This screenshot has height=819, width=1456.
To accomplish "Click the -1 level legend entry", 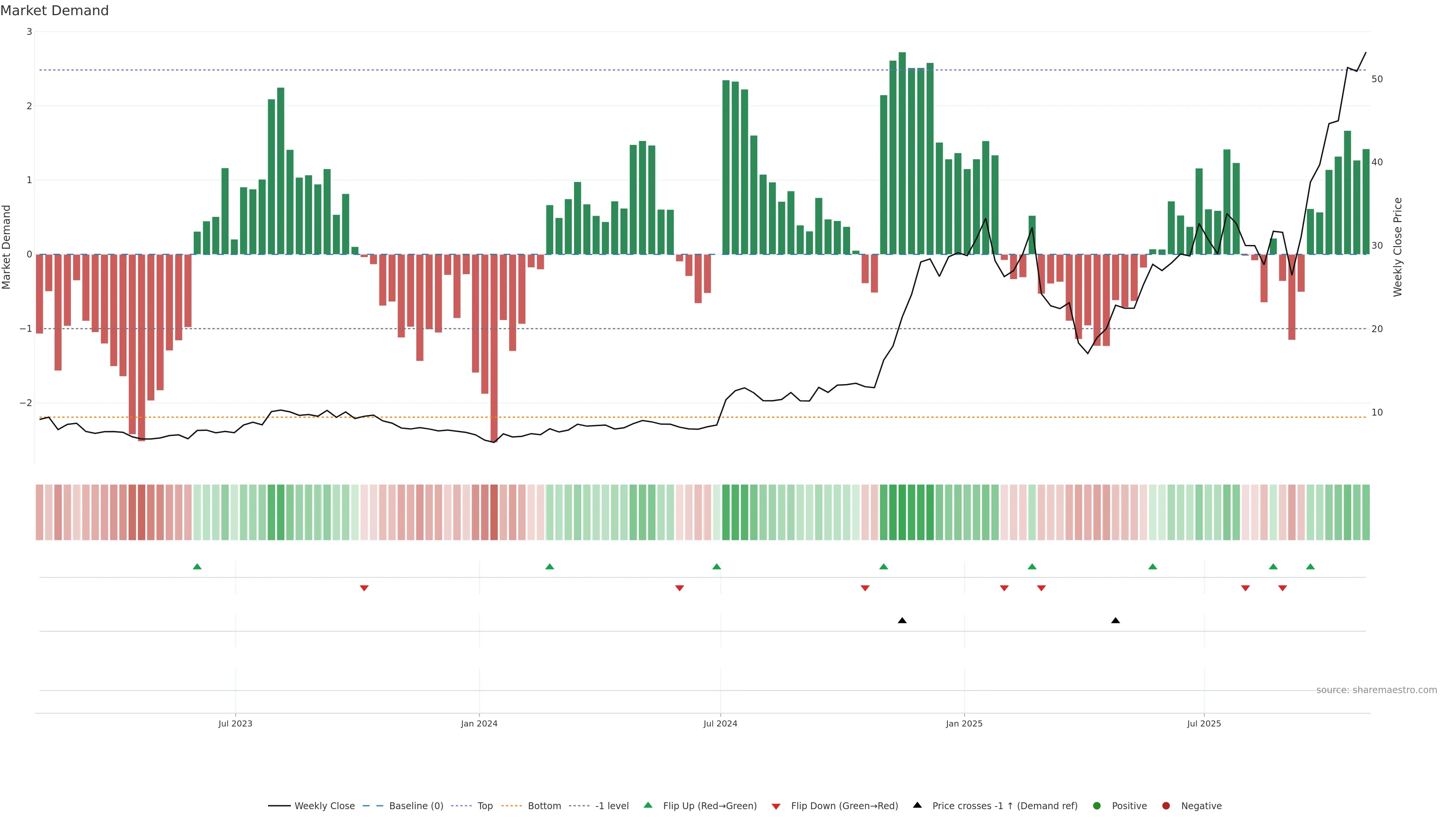I will [612, 805].
